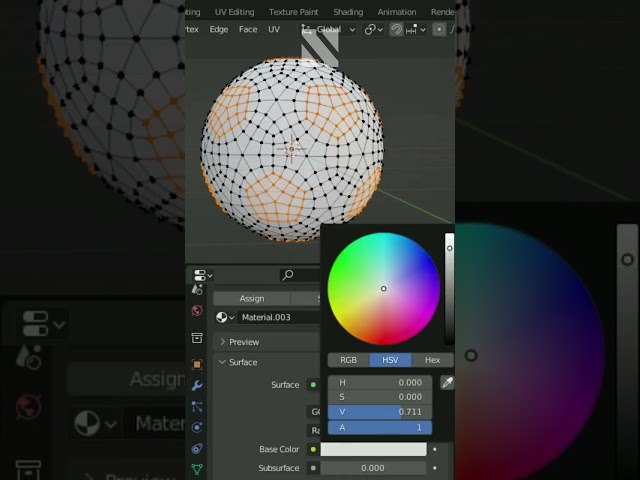Open the snapping options dropdown
The width and height of the screenshot is (640, 480).
[x=416, y=29]
